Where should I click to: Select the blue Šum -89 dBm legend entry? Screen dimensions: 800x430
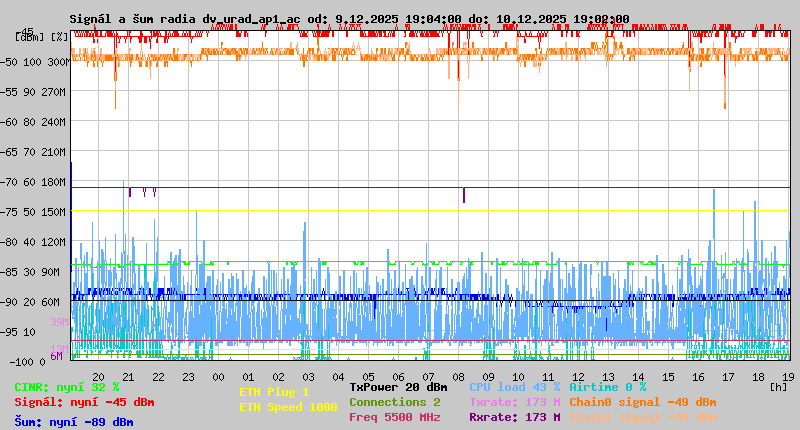coord(73,421)
